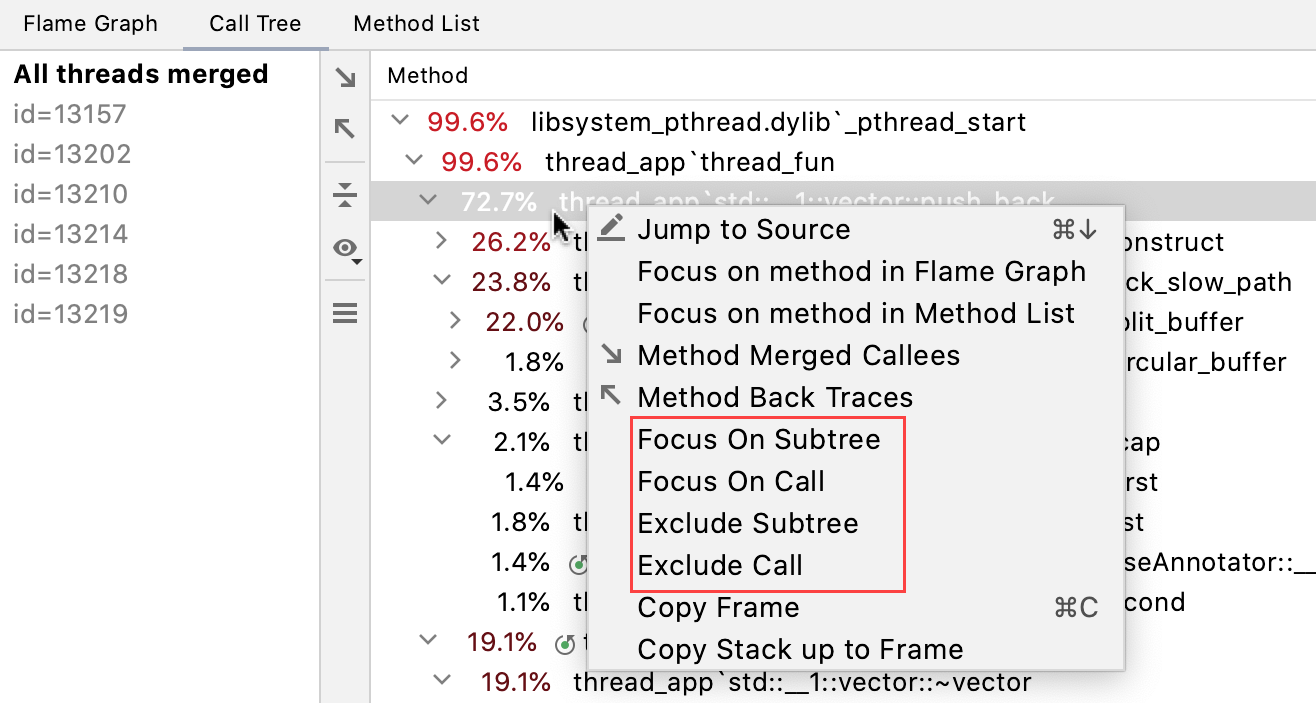
Task: Choose Focus On Subtree from the context menu
Action: click(759, 439)
